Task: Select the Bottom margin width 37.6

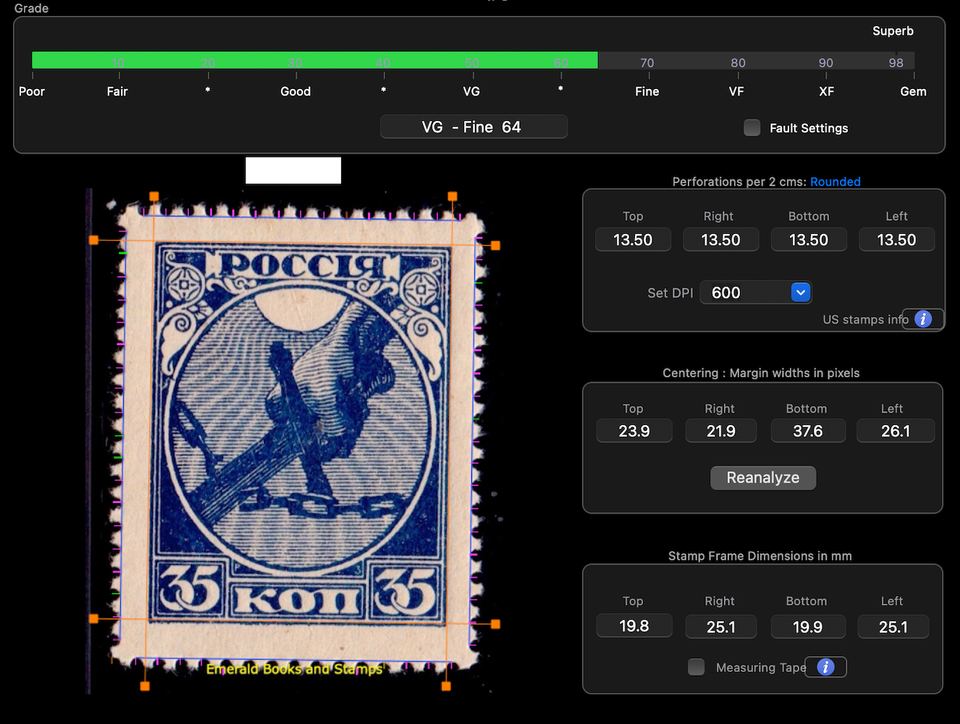Action: [x=808, y=430]
